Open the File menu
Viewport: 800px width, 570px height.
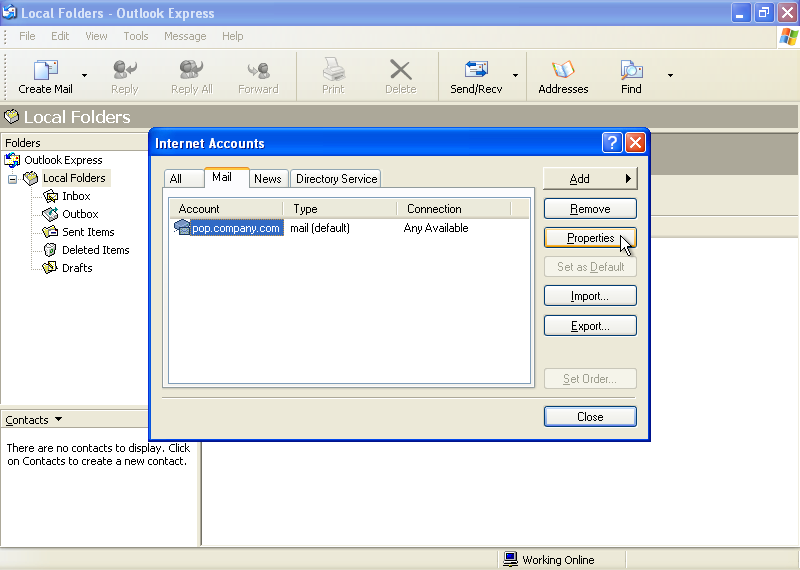pyautogui.click(x=27, y=36)
